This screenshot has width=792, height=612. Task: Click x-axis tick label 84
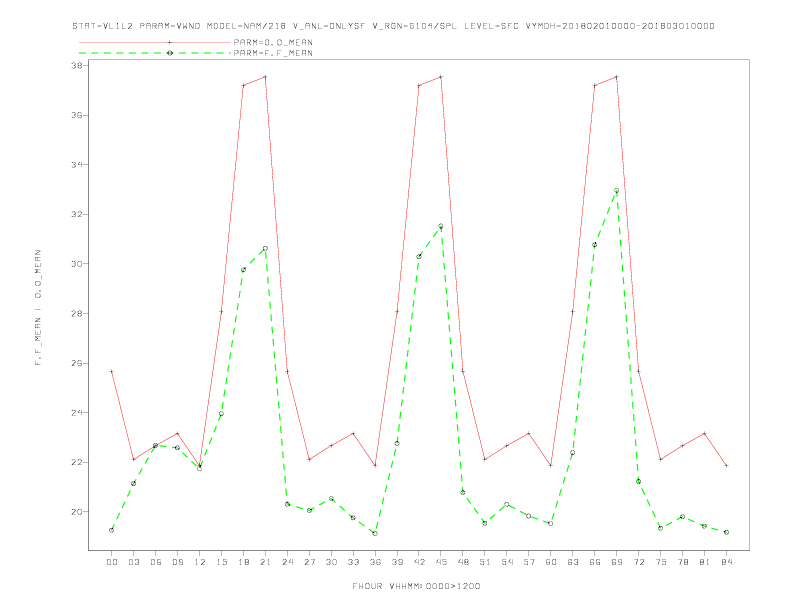[x=727, y=562]
